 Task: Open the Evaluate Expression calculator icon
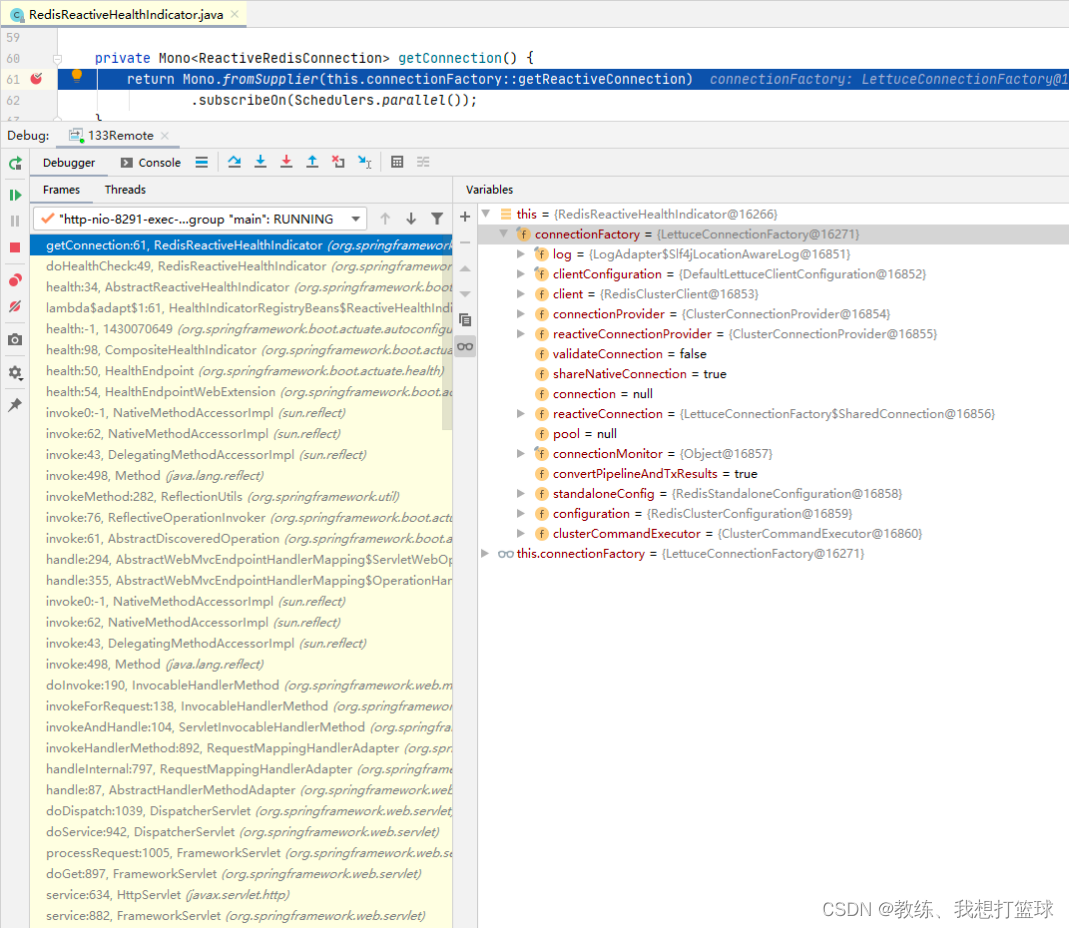click(396, 162)
